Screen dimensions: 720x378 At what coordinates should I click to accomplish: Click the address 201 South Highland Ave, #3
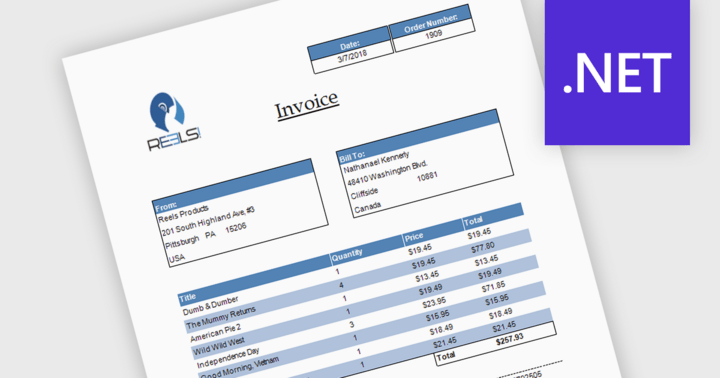click(x=208, y=221)
